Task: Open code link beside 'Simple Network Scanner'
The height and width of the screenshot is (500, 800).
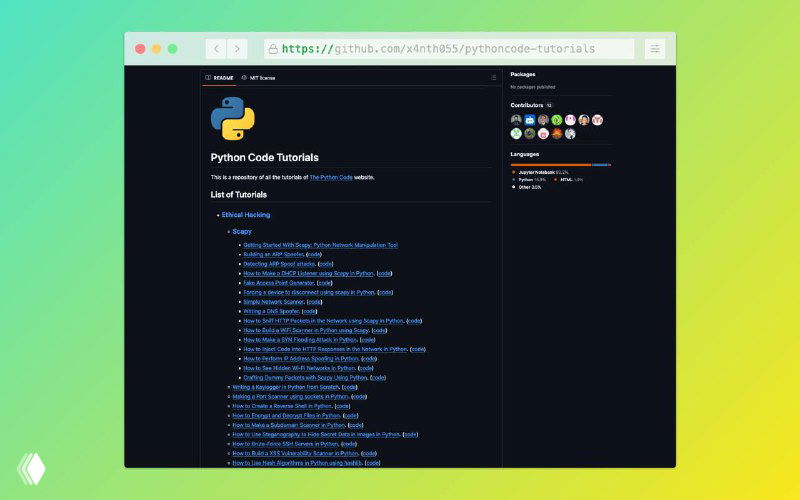Action: point(314,302)
